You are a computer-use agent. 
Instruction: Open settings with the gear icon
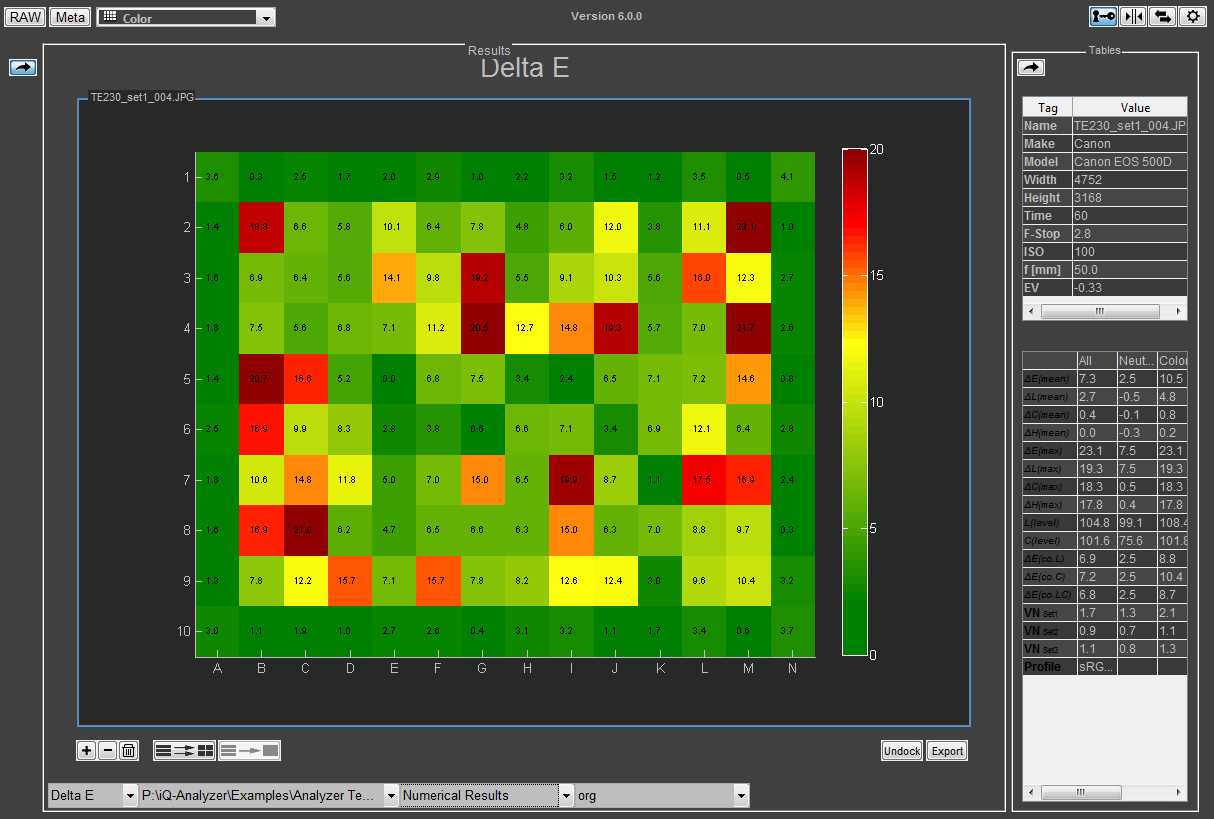(x=1192, y=16)
